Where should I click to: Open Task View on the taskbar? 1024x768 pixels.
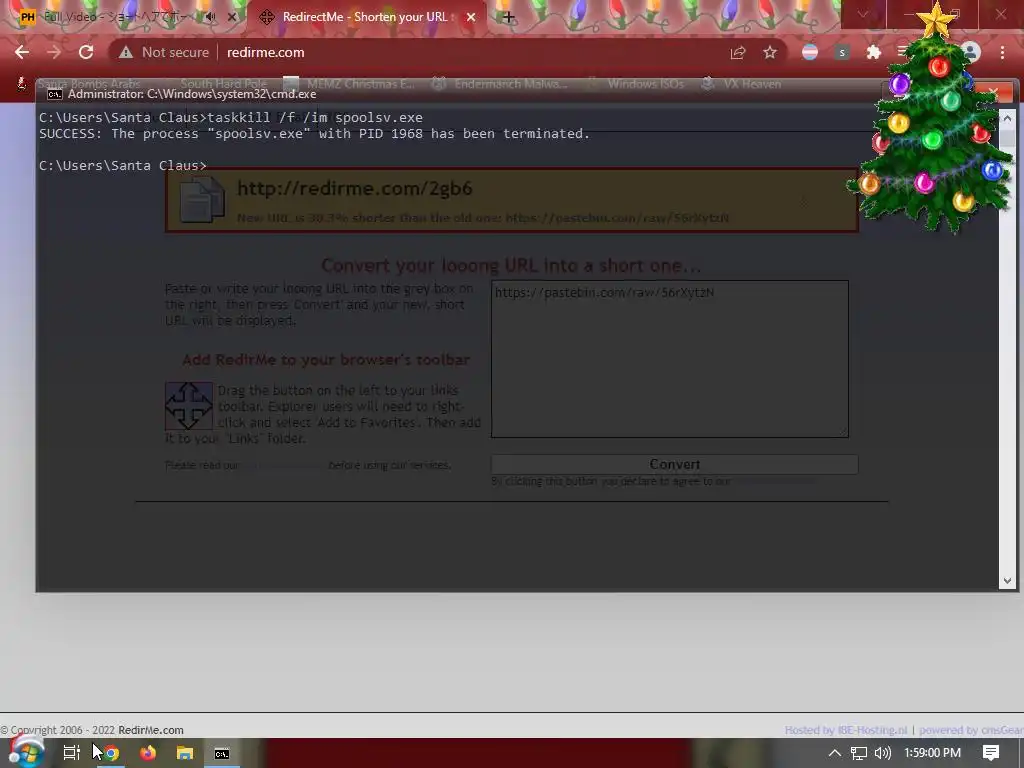tap(71, 753)
